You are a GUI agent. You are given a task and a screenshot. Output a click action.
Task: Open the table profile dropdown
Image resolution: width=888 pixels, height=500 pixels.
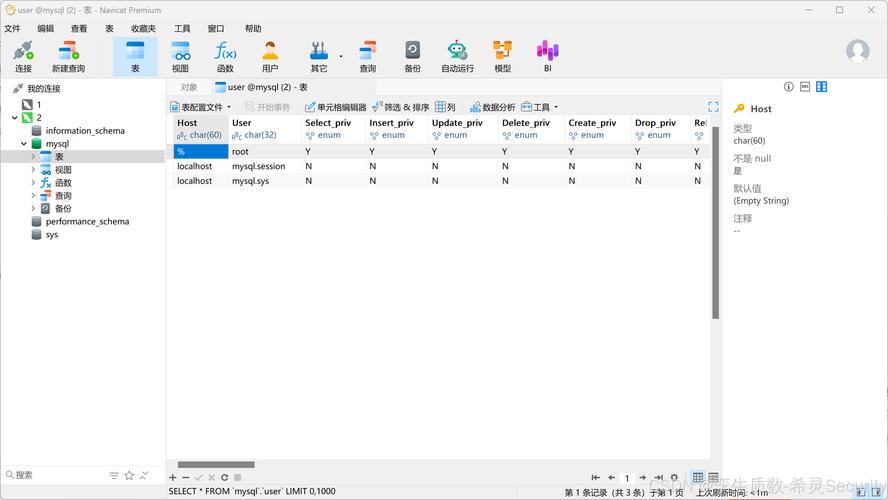(x=201, y=107)
